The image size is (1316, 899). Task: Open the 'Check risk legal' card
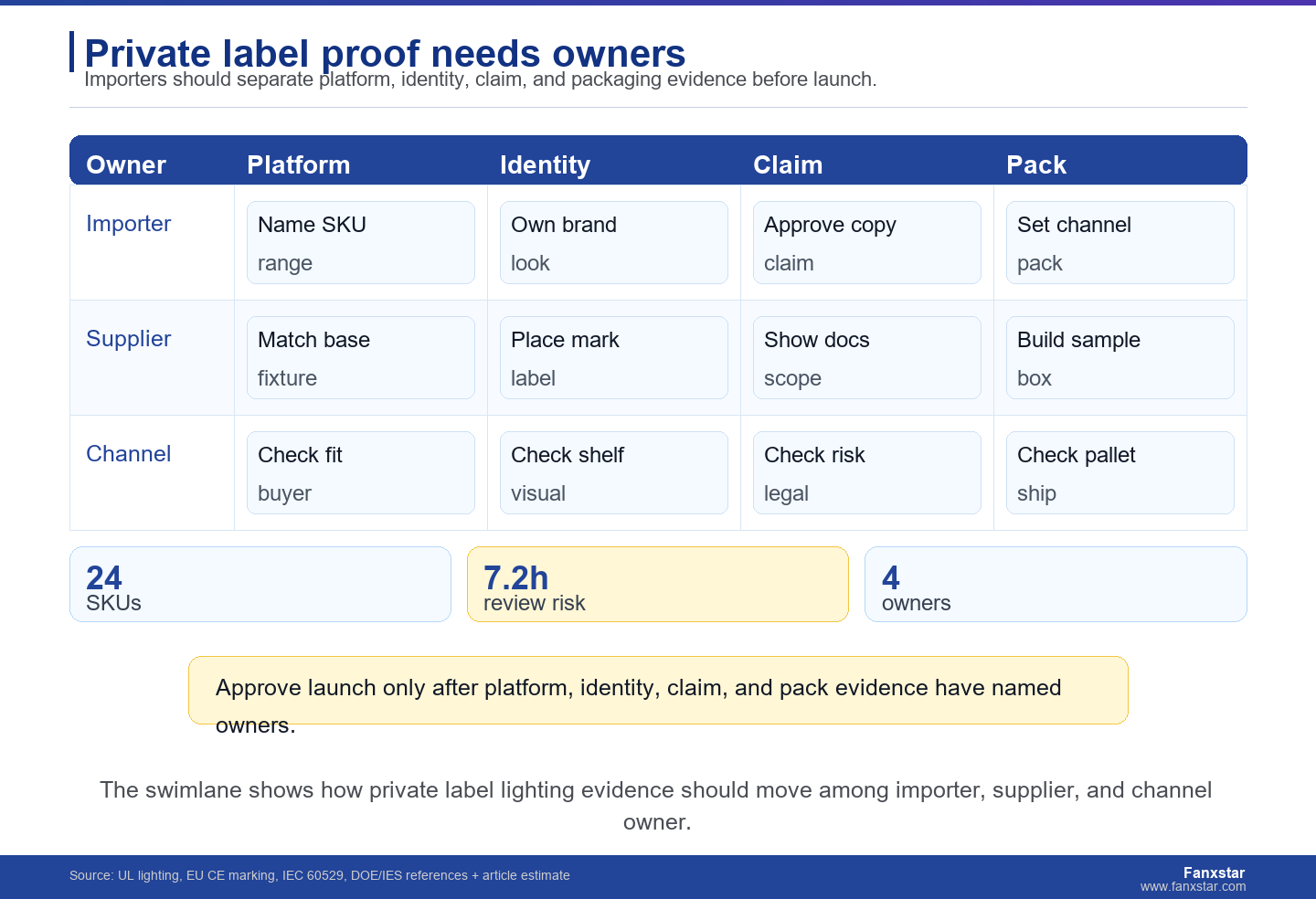[x=867, y=473]
